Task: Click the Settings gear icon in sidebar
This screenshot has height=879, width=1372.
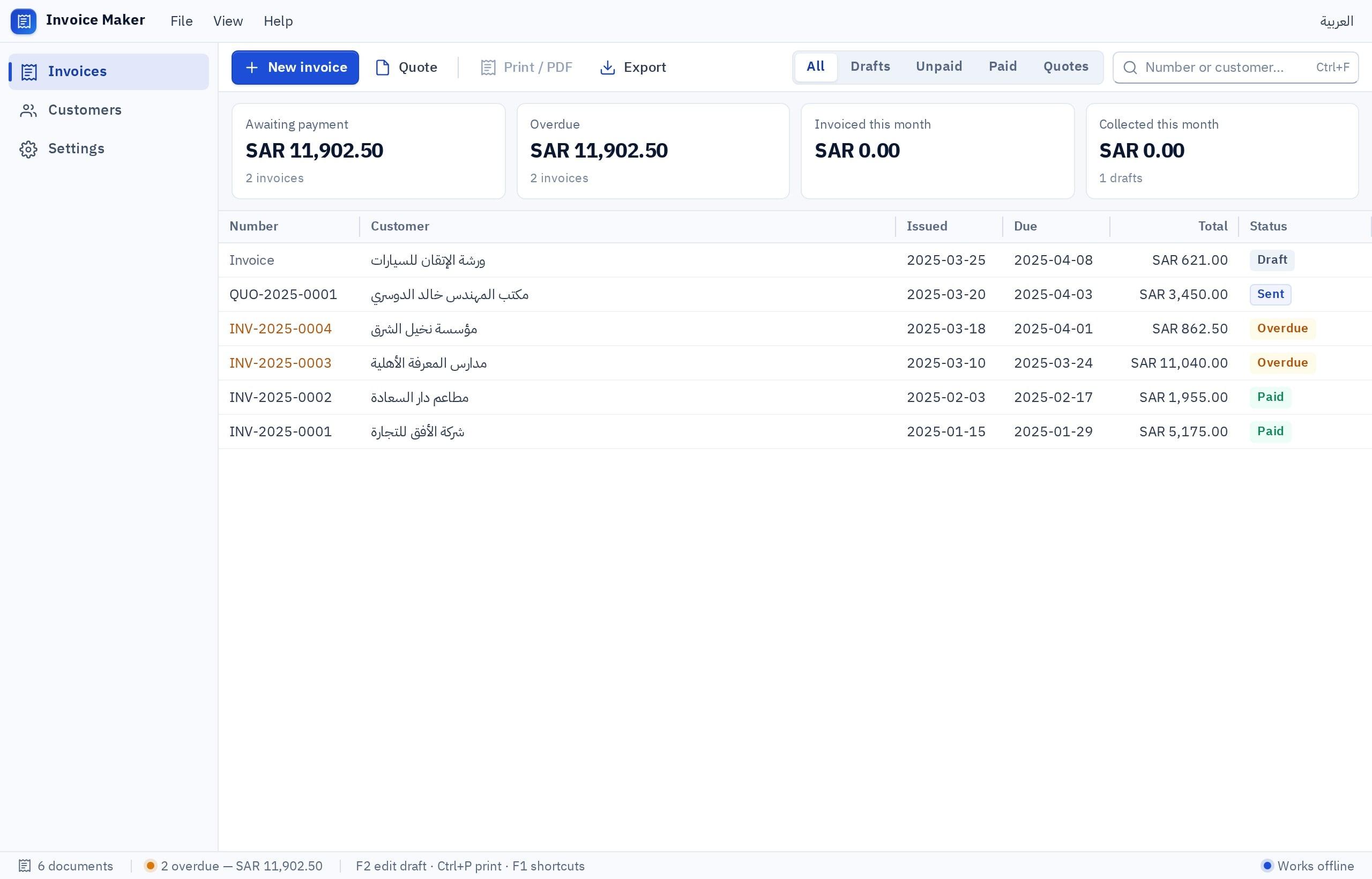Action: [28, 149]
